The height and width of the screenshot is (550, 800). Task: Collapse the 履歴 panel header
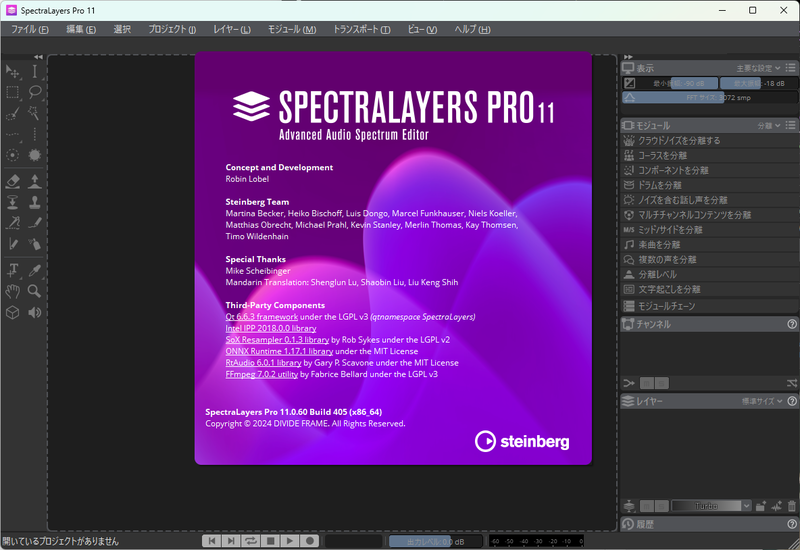pyautogui.click(x=710, y=524)
